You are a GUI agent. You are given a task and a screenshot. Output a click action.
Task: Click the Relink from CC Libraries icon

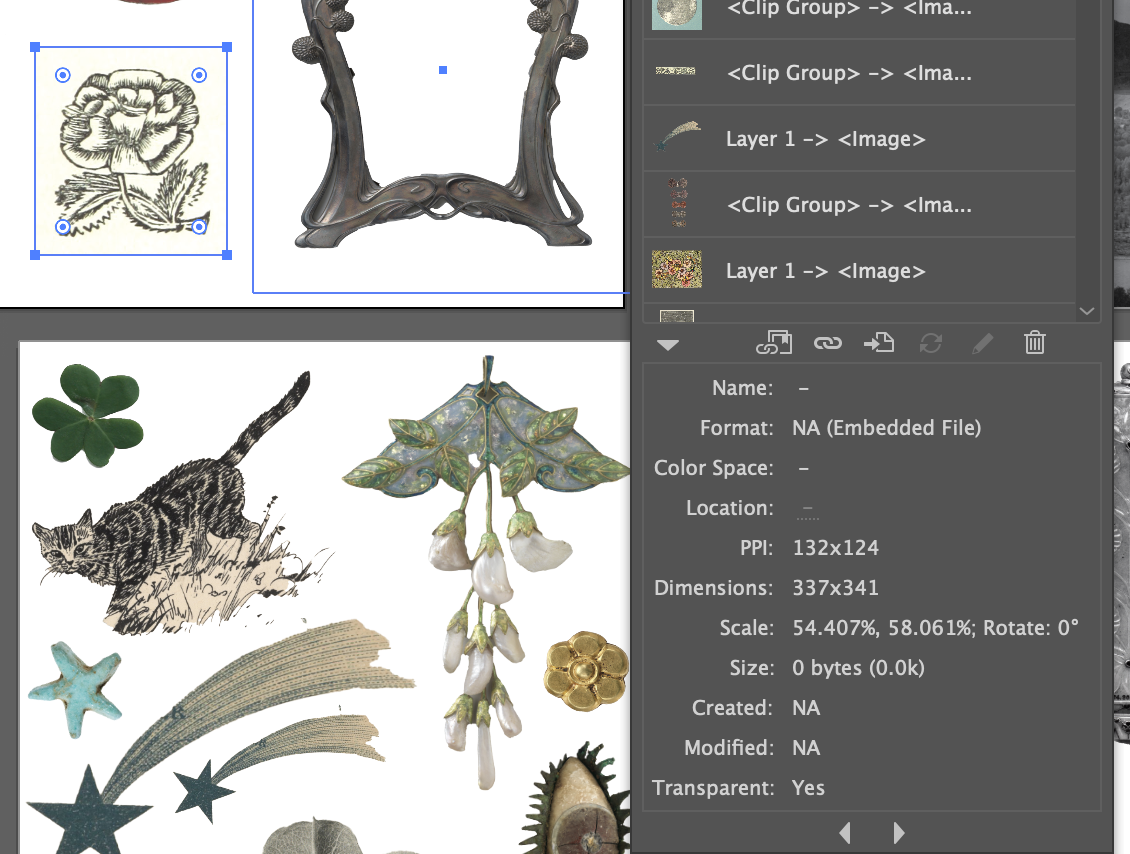tap(775, 343)
